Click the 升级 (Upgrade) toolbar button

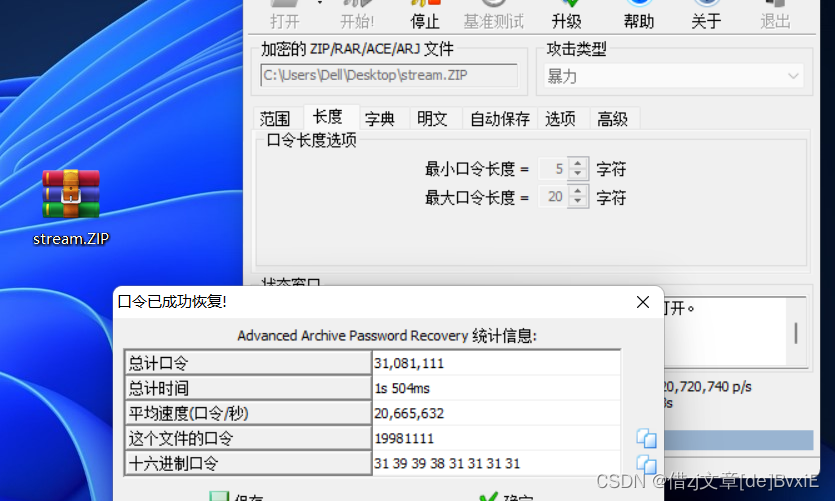click(566, 15)
